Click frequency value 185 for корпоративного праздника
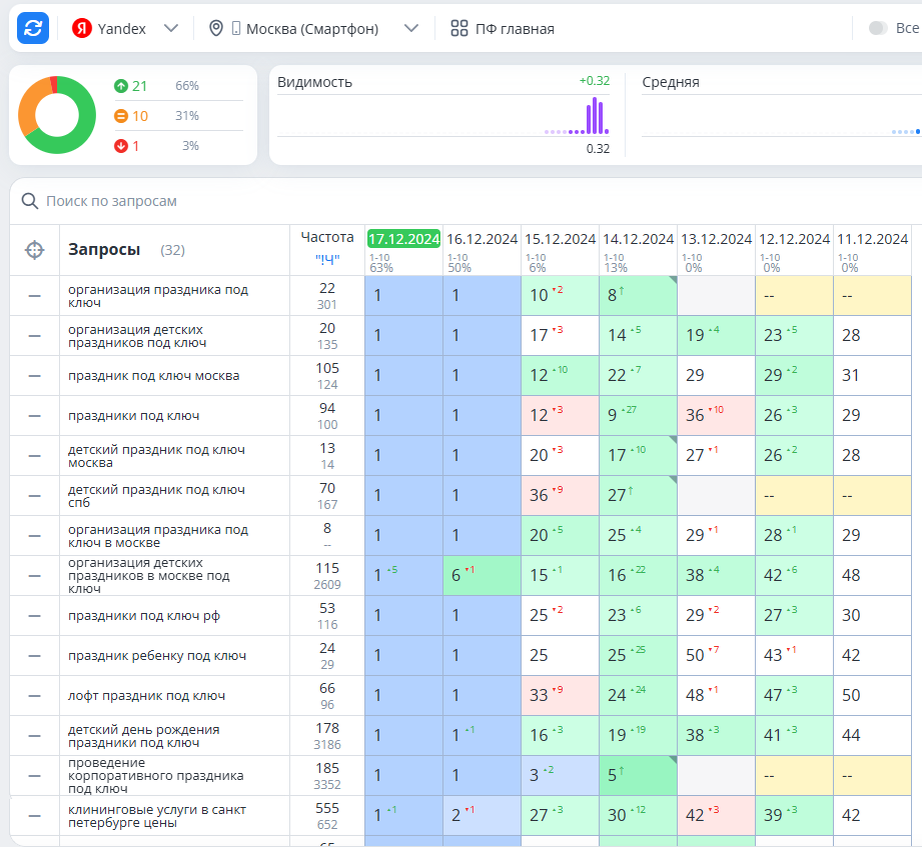922x847 pixels. tap(327, 768)
